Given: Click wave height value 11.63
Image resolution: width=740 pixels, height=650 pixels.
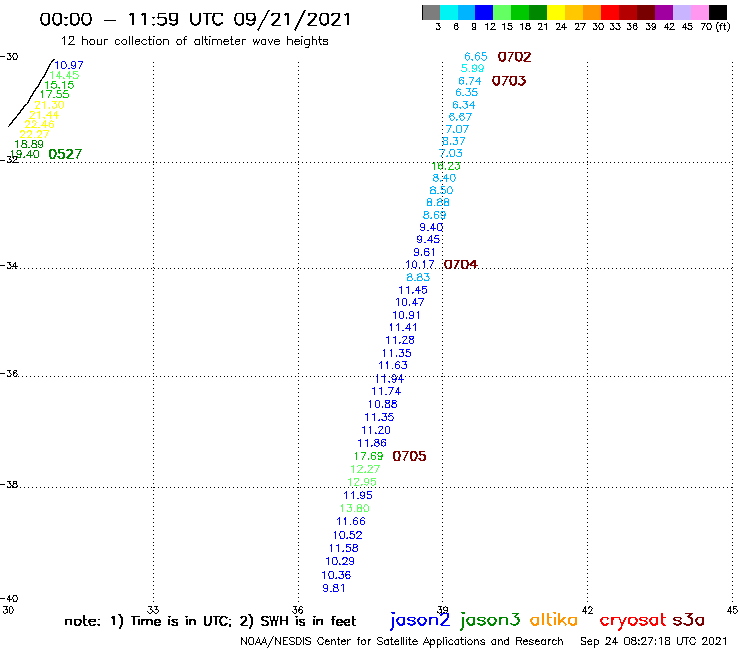Looking at the screenshot, I should coord(393,365).
